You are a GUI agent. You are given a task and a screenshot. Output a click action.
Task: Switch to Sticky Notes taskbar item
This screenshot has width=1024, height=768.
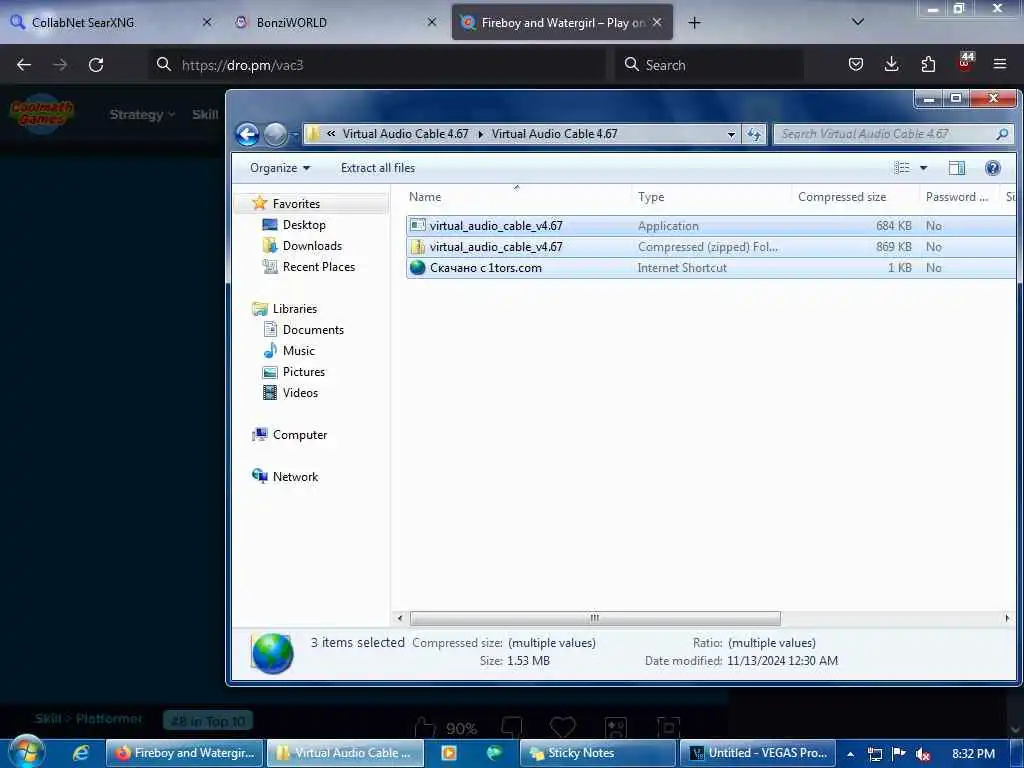tap(598, 753)
